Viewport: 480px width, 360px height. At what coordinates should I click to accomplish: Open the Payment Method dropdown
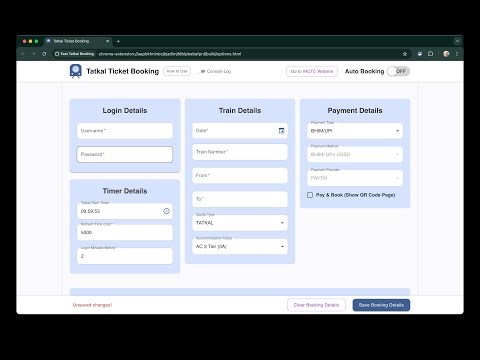tap(355, 154)
